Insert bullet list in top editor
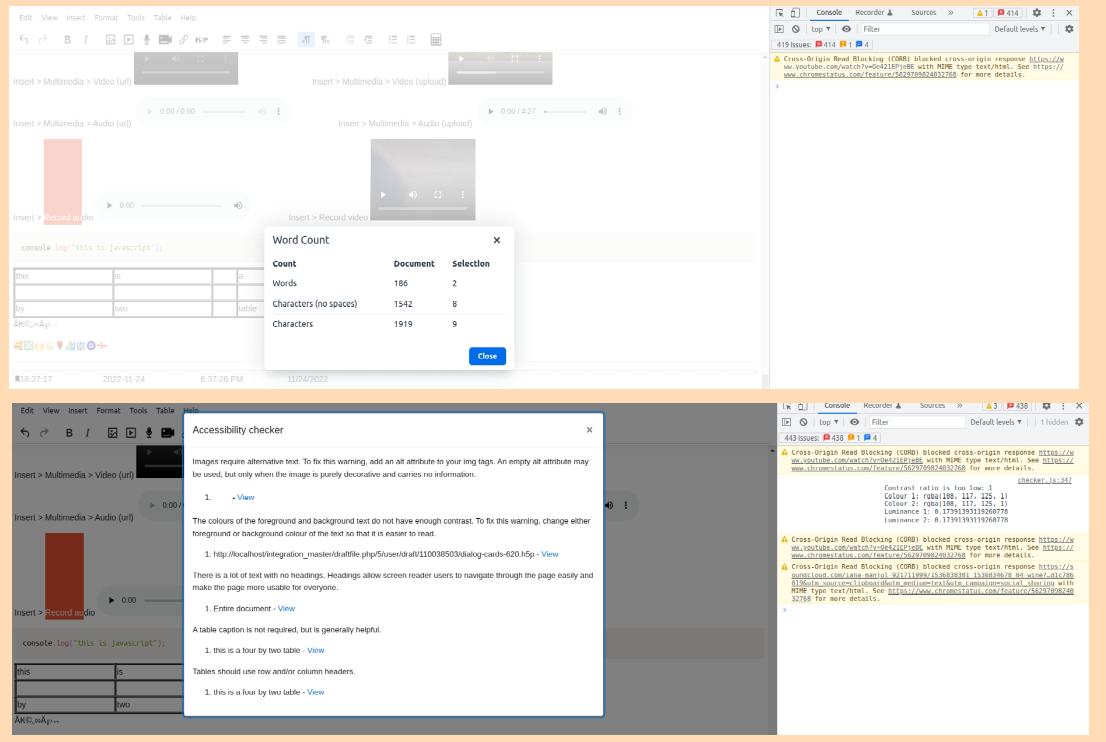The width and height of the screenshot is (1106, 742). point(393,39)
